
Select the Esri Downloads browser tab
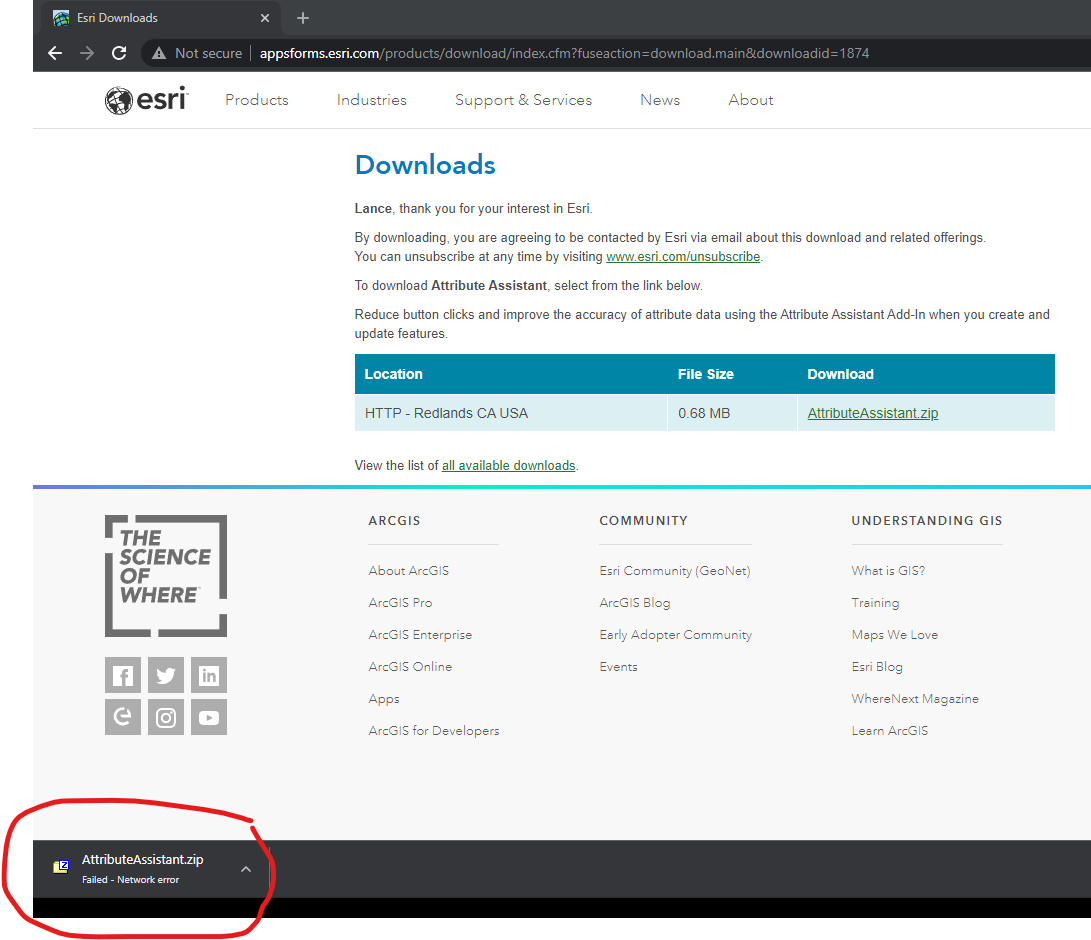pyautogui.click(x=160, y=18)
